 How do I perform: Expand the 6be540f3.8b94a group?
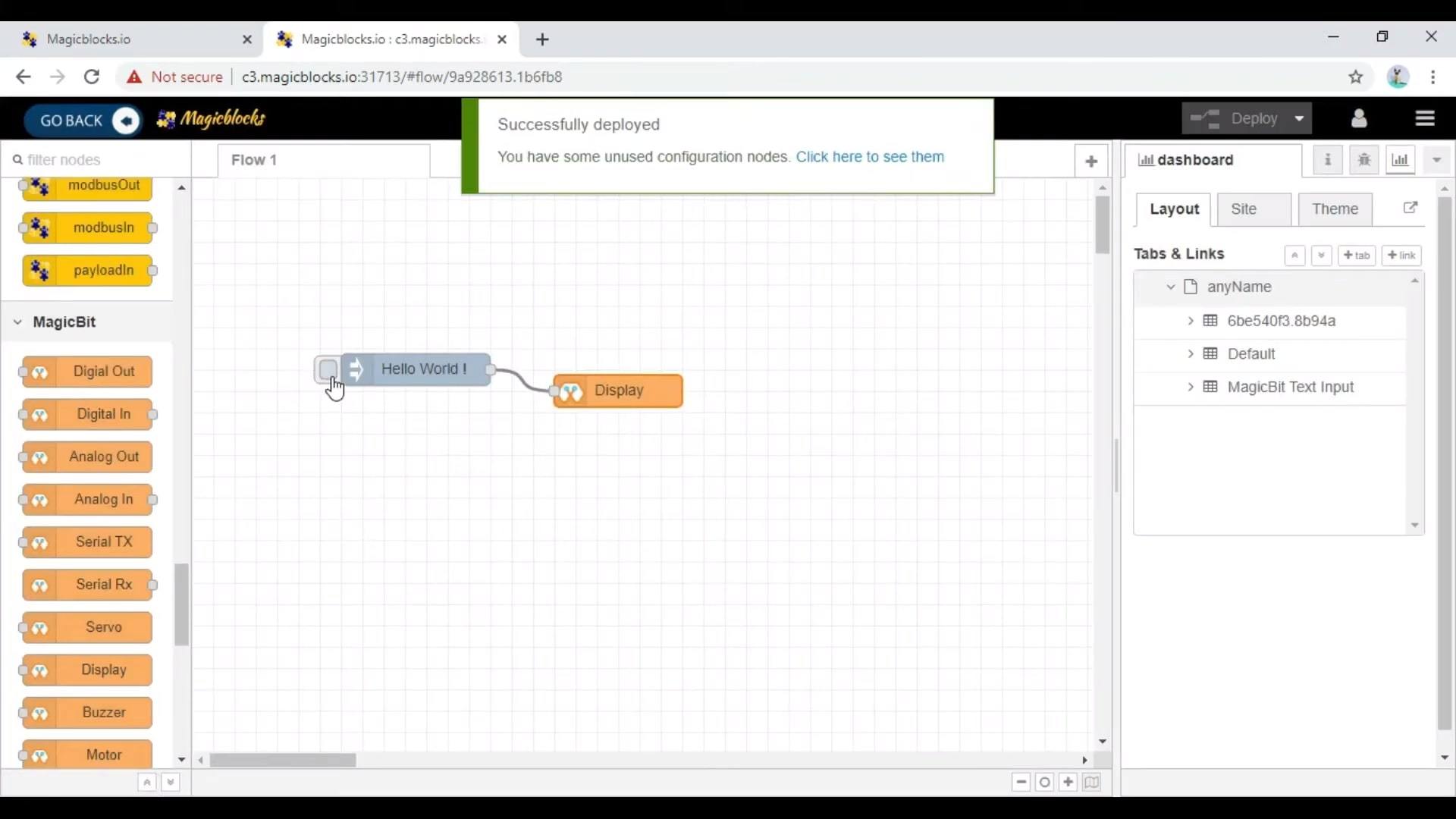[1191, 321]
